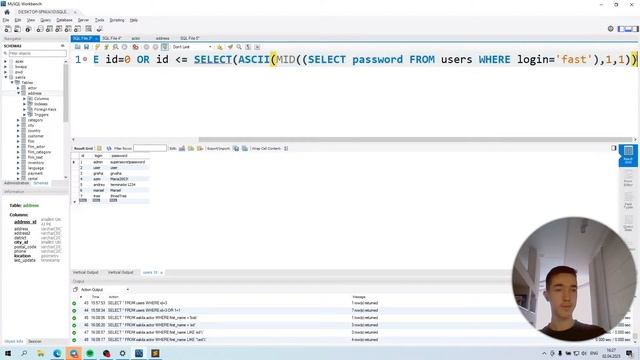Switch to the Administration navigator tab

16,183
